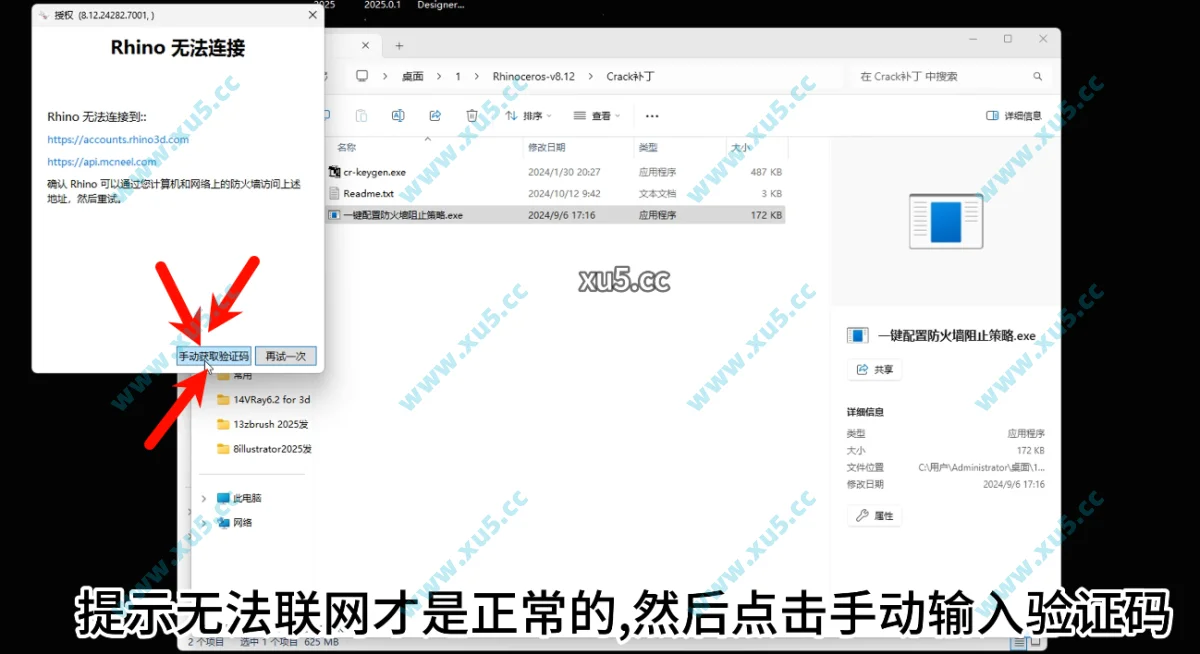The width and height of the screenshot is (1200, 654).
Task: Click the Share icon in the toolbar
Action: click(x=435, y=115)
